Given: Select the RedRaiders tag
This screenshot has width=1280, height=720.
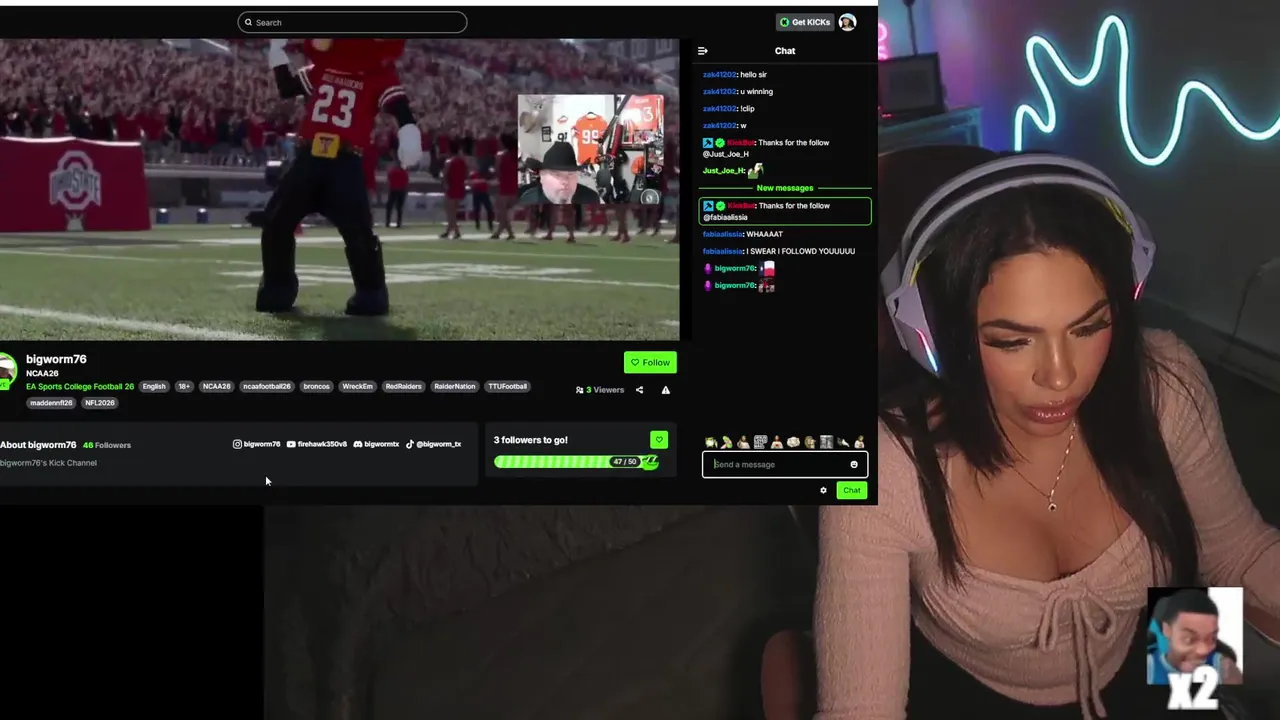Looking at the screenshot, I should coord(403,386).
